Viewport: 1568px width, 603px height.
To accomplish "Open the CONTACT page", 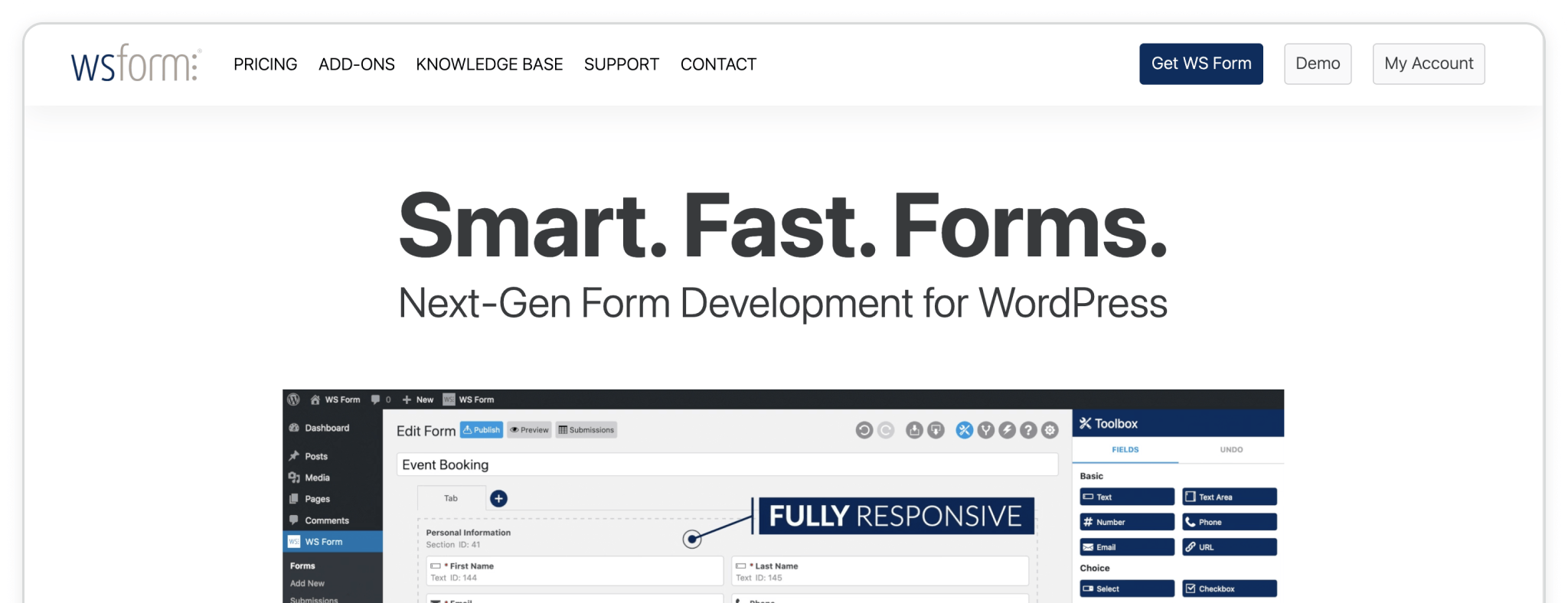I will (x=718, y=64).
